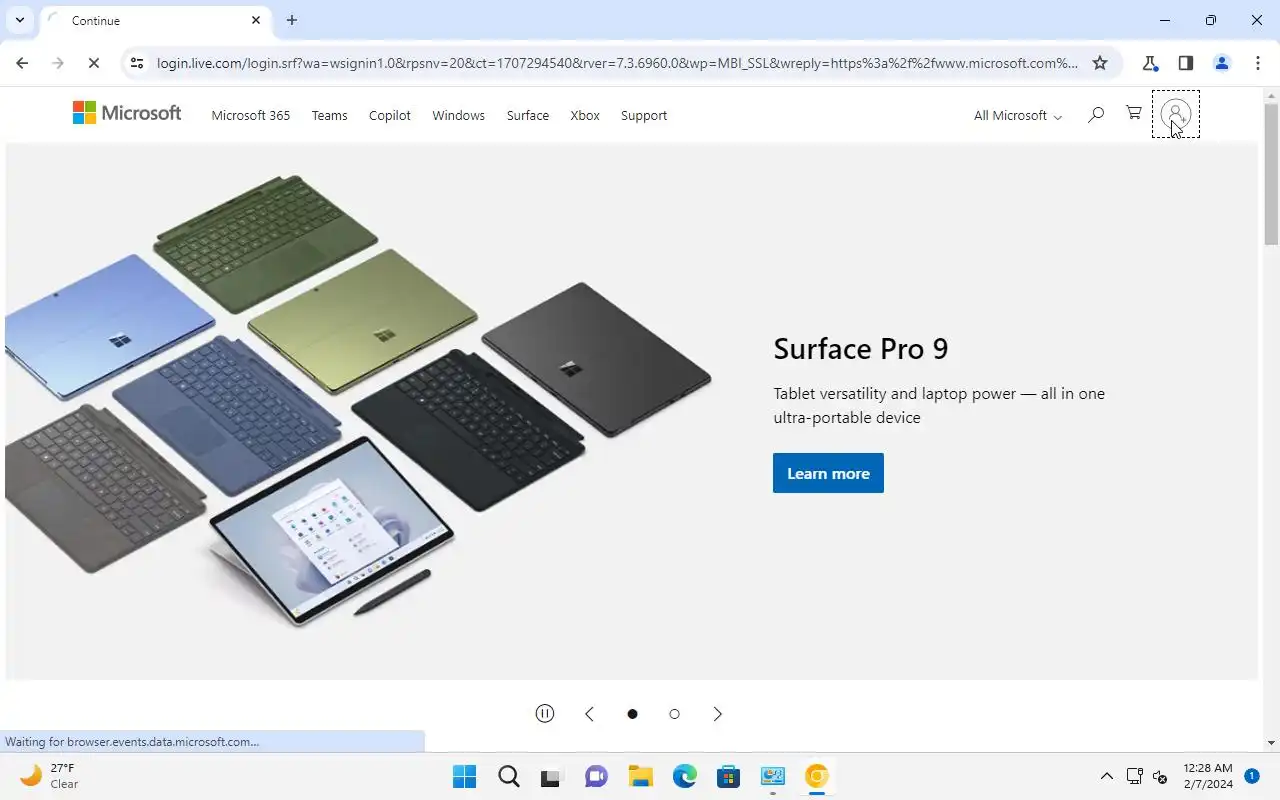The width and height of the screenshot is (1280, 800).
Task: Toggle the browser side panel
Action: [1186, 63]
